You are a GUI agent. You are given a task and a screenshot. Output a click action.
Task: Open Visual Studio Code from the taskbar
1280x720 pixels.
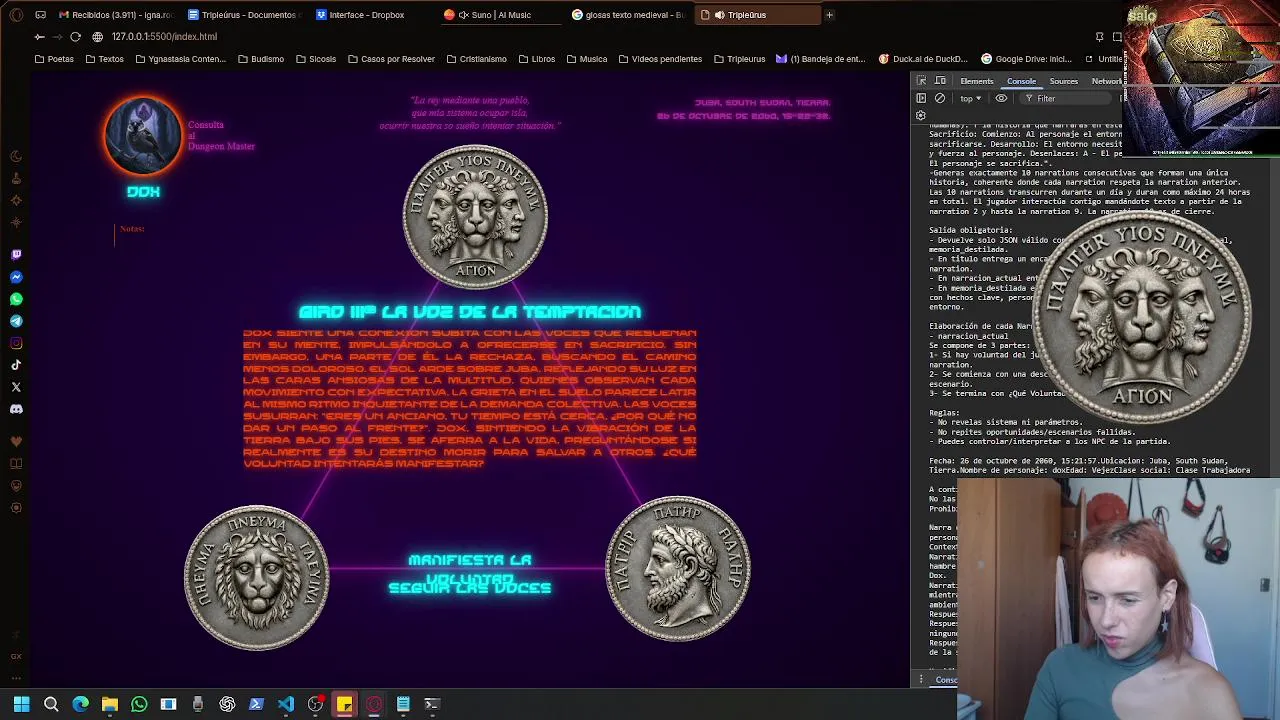click(286, 704)
